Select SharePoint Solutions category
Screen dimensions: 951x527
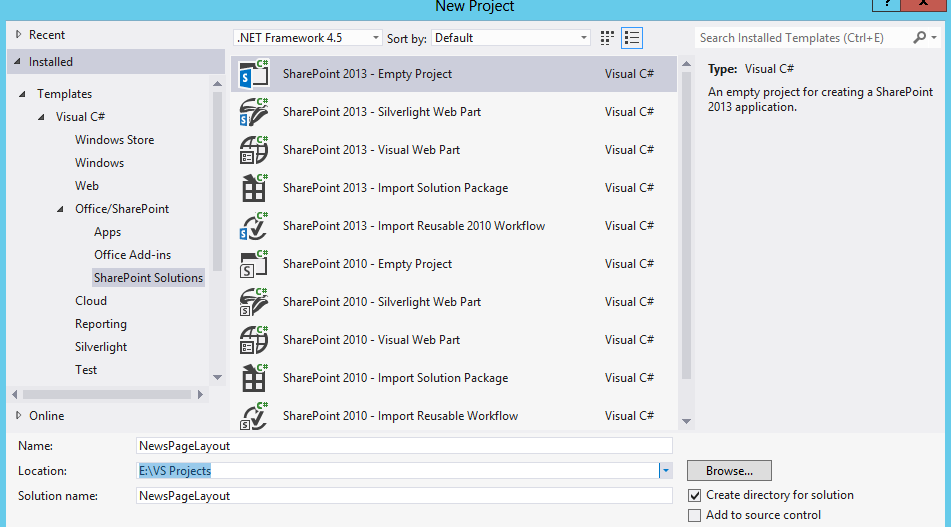pos(149,278)
